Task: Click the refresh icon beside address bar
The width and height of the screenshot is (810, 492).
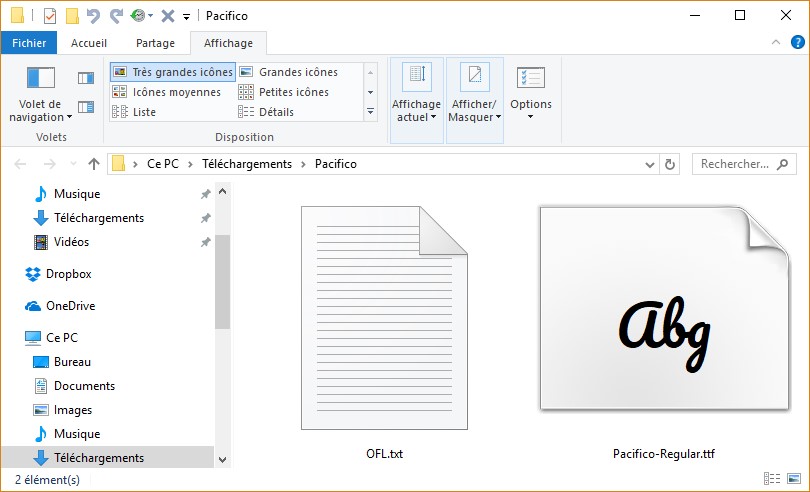Action: click(671, 164)
